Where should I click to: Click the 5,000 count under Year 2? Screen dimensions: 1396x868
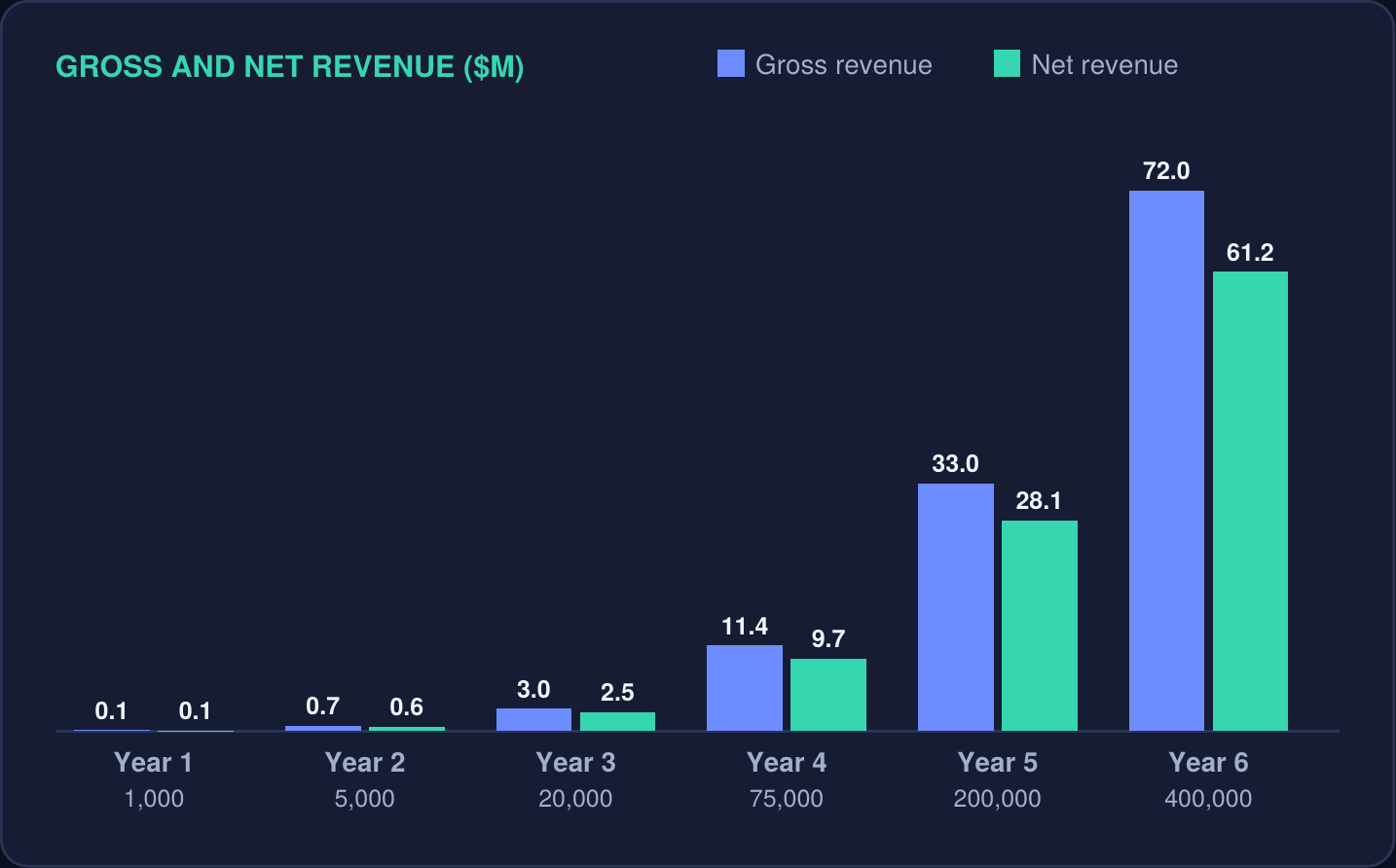(365, 799)
